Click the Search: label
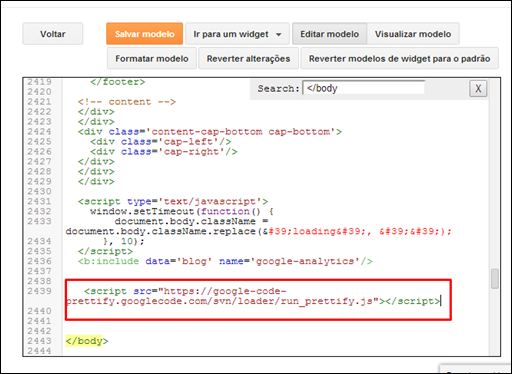 (278, 89)
